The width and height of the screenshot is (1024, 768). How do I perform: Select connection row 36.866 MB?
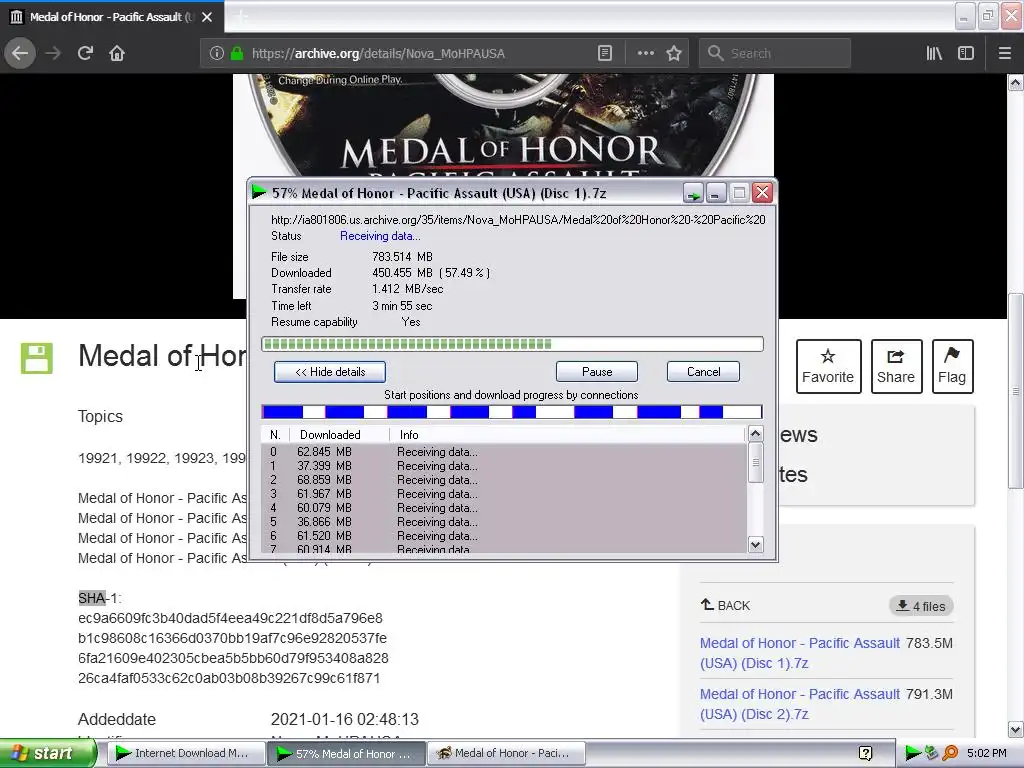[504, 522]
